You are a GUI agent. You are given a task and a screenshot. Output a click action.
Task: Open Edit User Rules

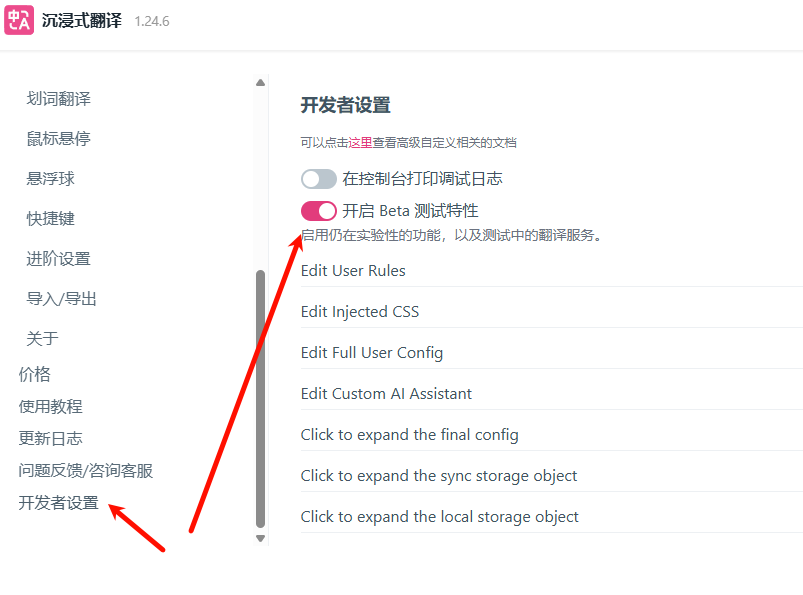pyautogui.click(x=353, y=271)
